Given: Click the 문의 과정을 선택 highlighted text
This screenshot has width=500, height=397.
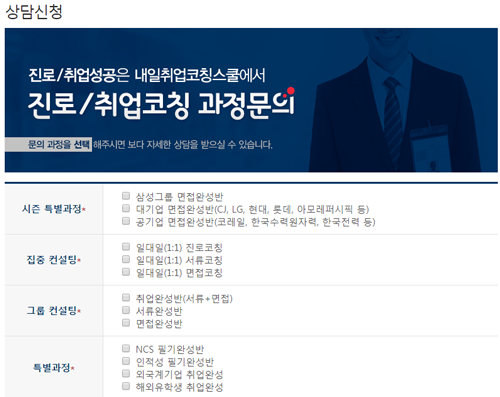Looking at the screenshot, I should 59,145.
